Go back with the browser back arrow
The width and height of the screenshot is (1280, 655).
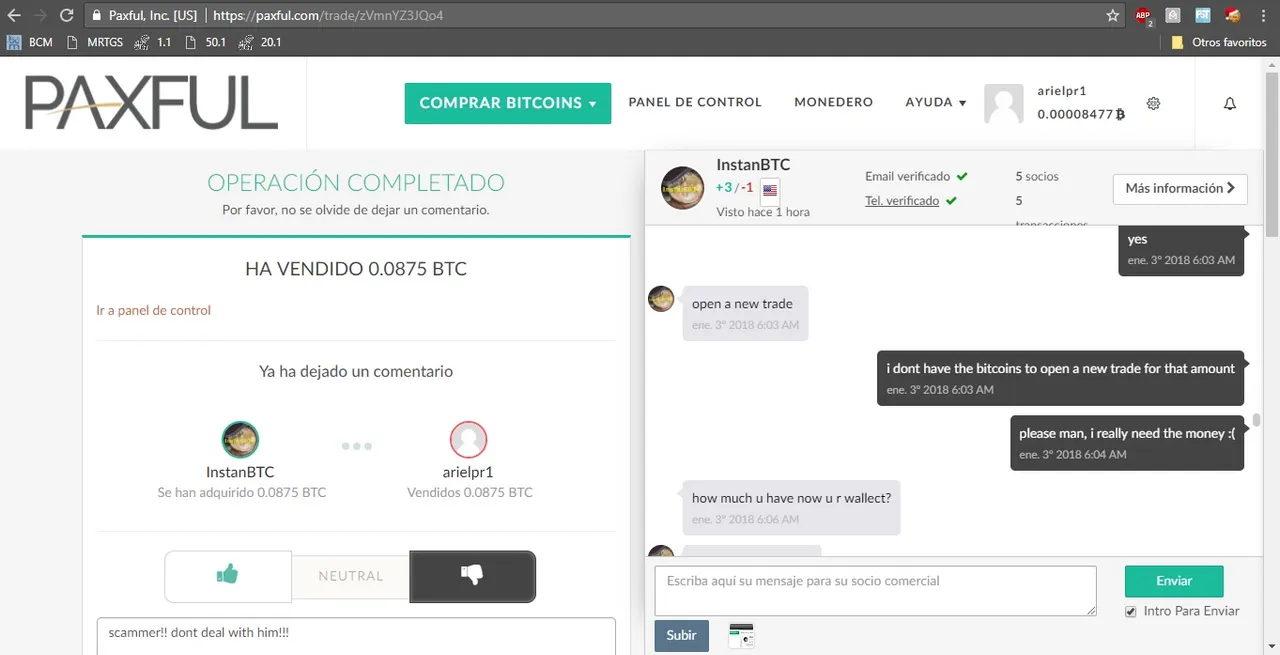tap(13, 16)
